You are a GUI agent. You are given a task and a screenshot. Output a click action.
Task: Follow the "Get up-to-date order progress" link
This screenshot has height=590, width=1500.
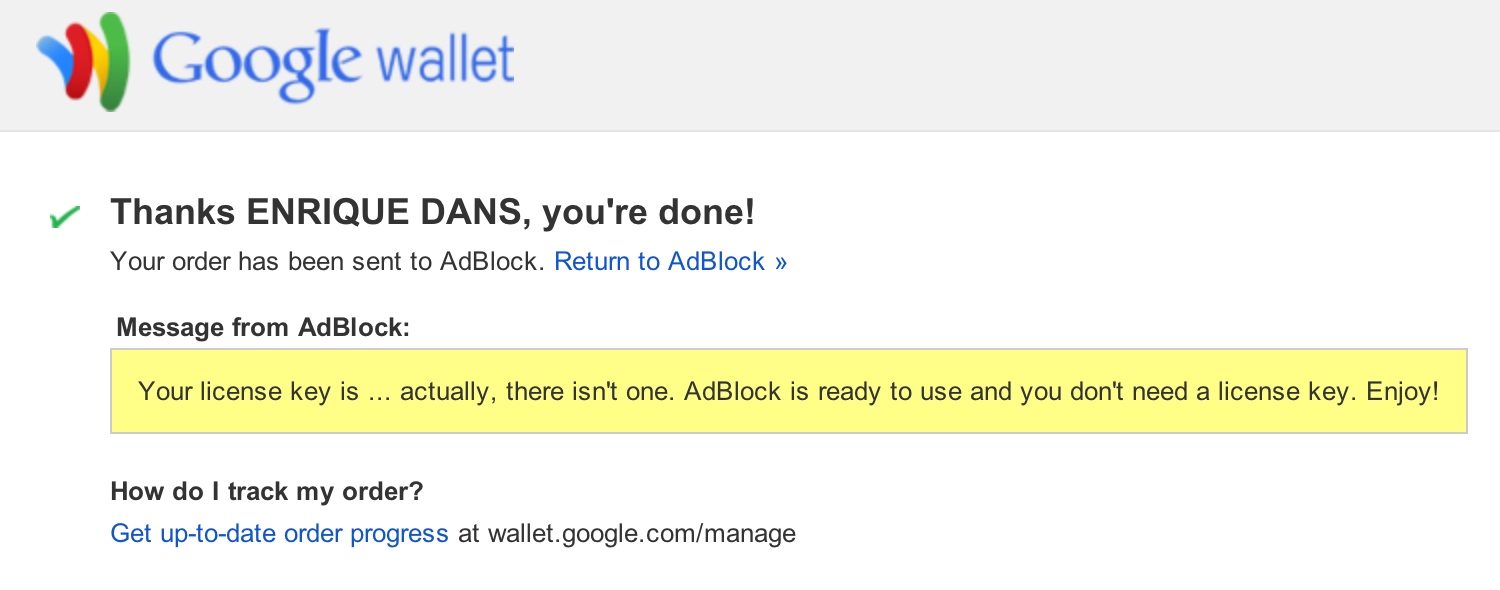pos(279,533)
